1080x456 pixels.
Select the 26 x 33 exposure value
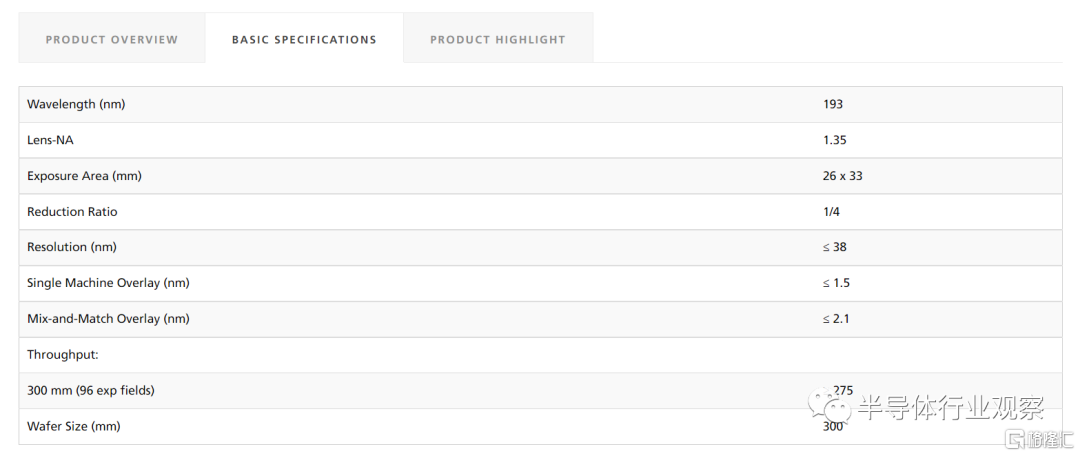842,176
